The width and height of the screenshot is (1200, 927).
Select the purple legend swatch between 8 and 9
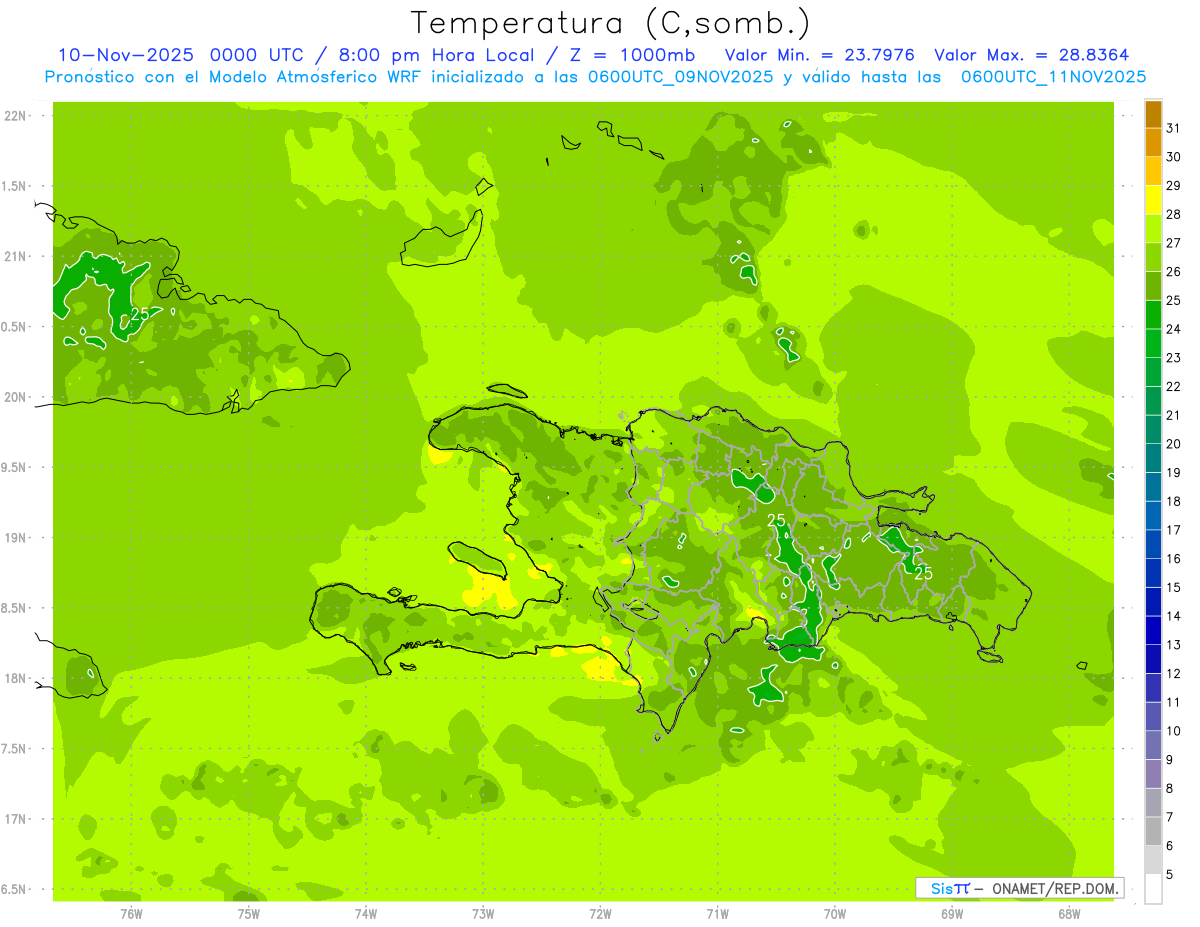pyautogui.click(x=1153, y=774)
